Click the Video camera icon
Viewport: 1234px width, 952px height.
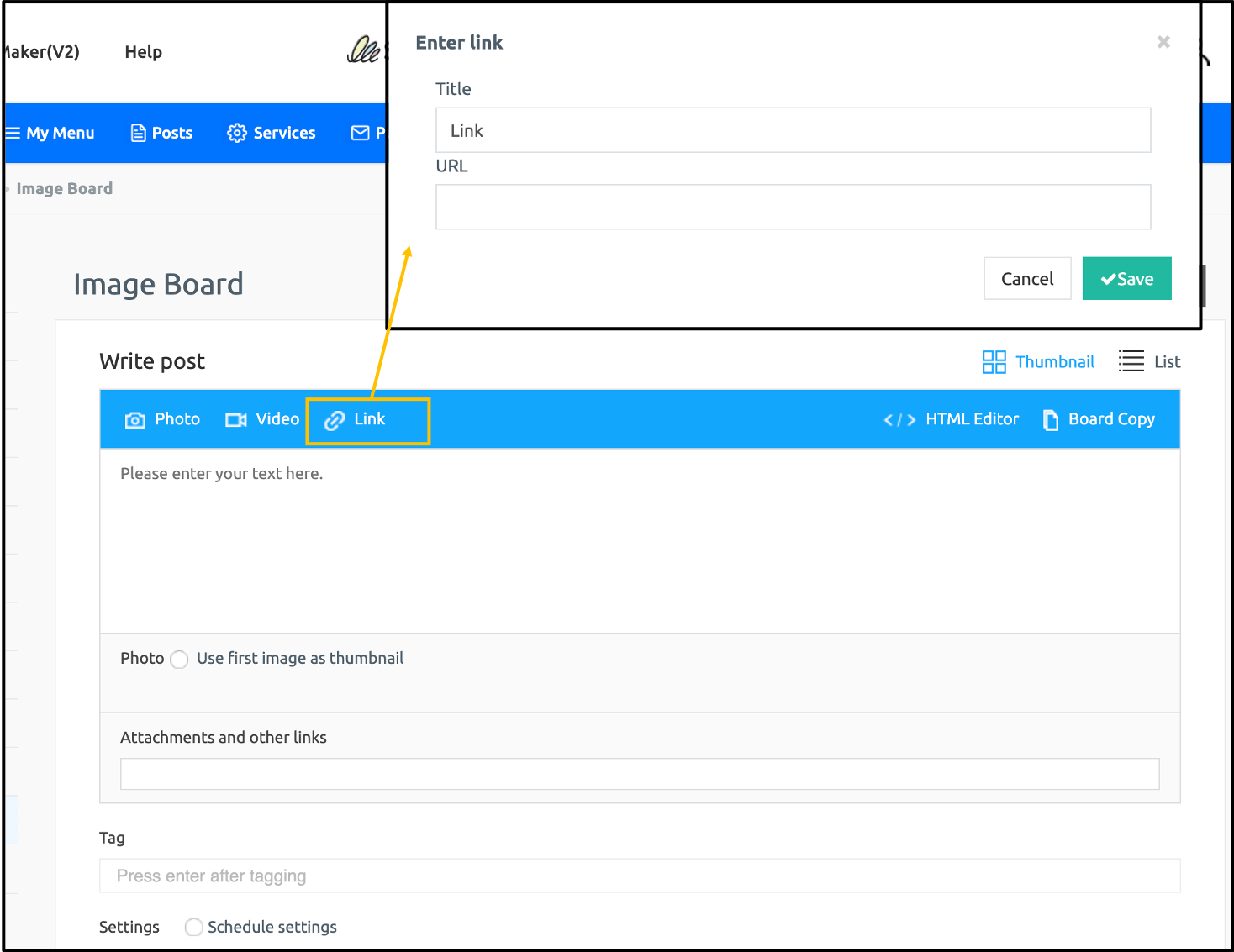tap(235, 420)
